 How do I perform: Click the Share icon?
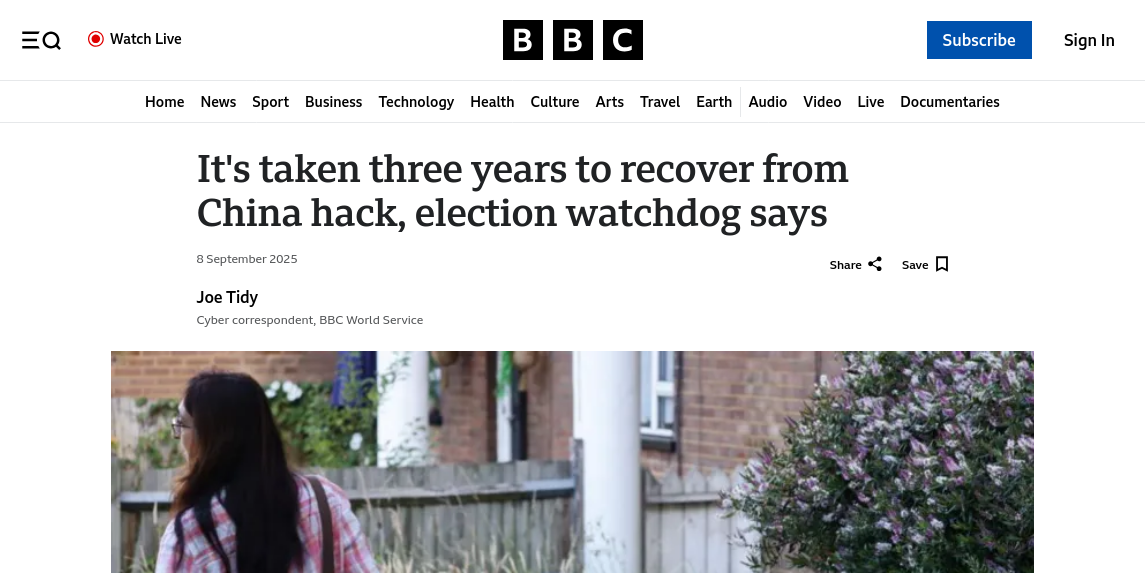875,264
